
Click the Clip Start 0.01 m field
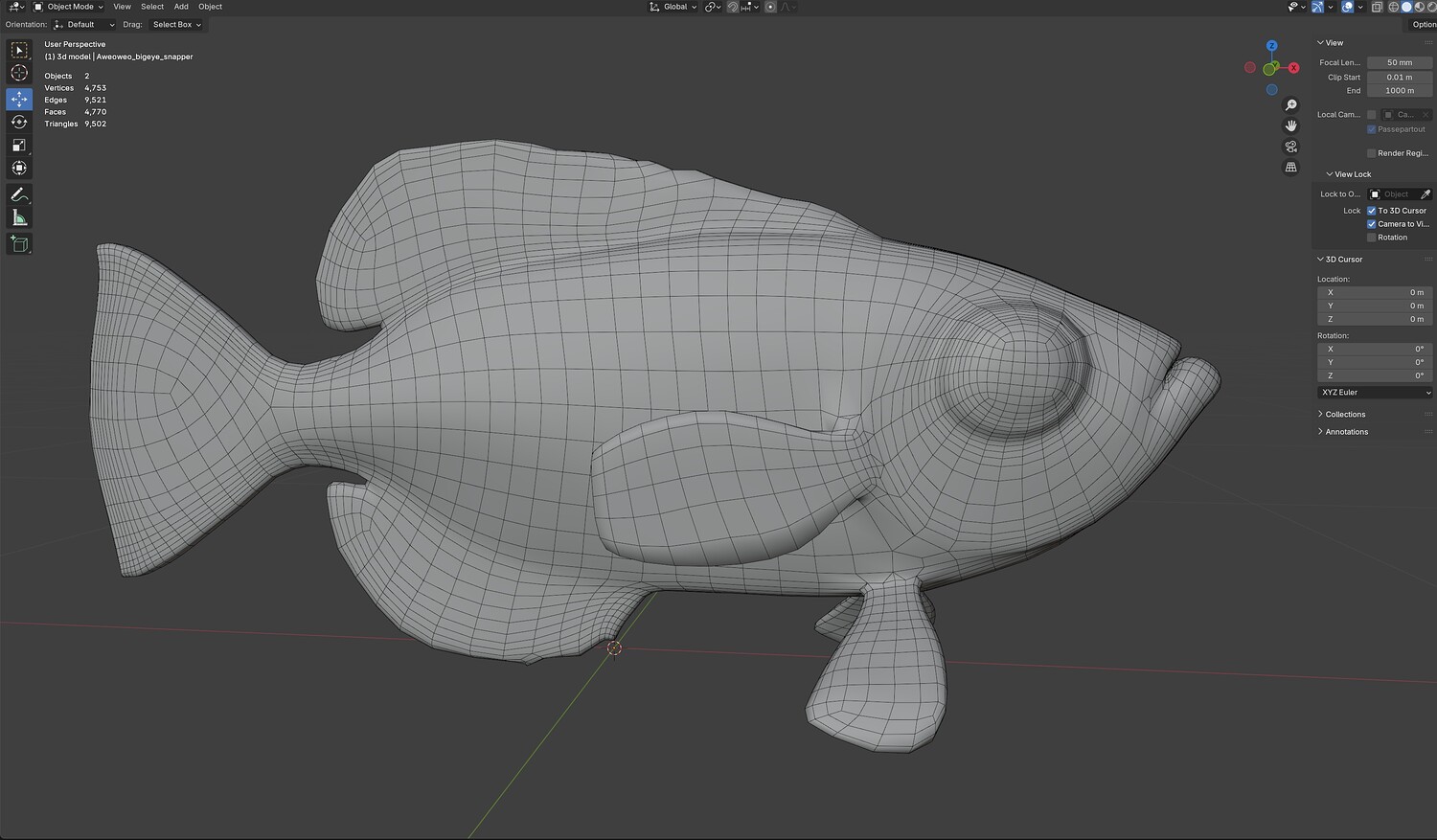(1400, 78)
